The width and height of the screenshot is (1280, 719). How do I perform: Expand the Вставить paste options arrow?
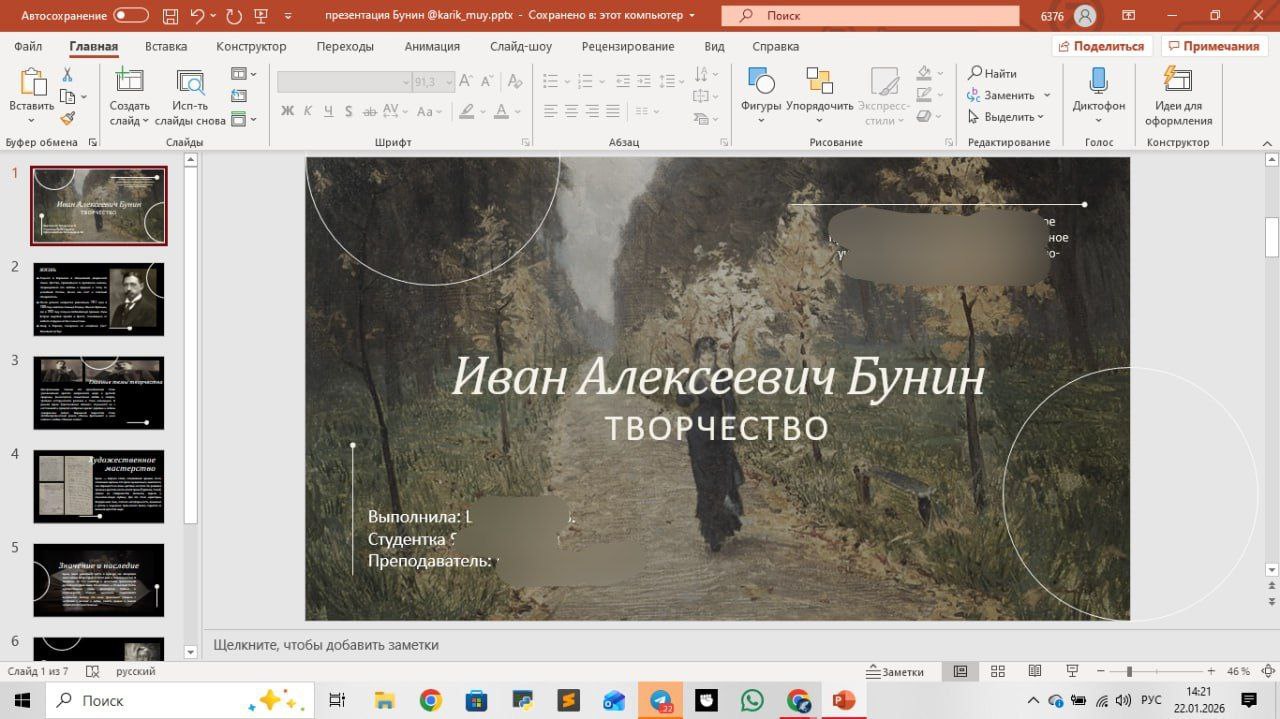pos(32,121)
